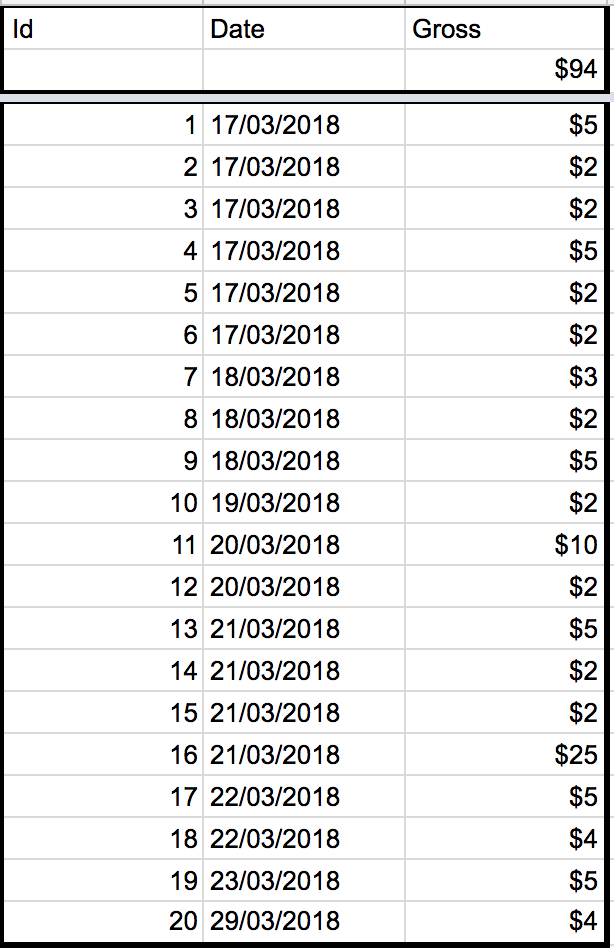
Task: Select the 19/03/2018 date cell
Action: point(304,503)
